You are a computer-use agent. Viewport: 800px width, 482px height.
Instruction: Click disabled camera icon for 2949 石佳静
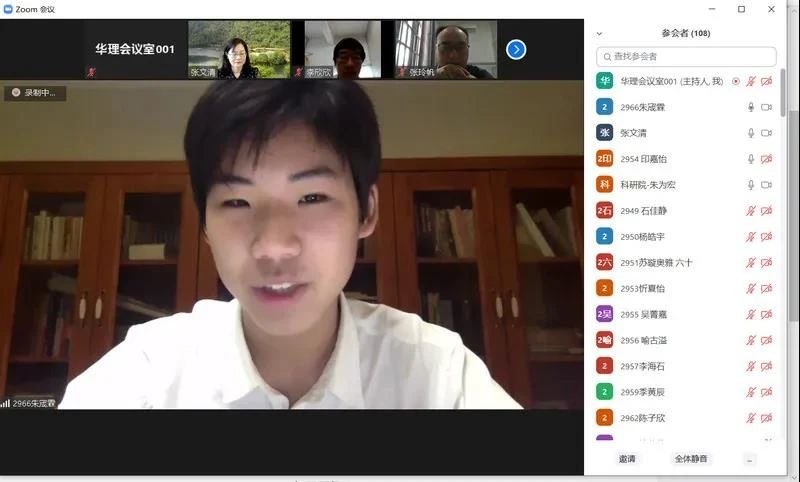[x=766, y=211]
